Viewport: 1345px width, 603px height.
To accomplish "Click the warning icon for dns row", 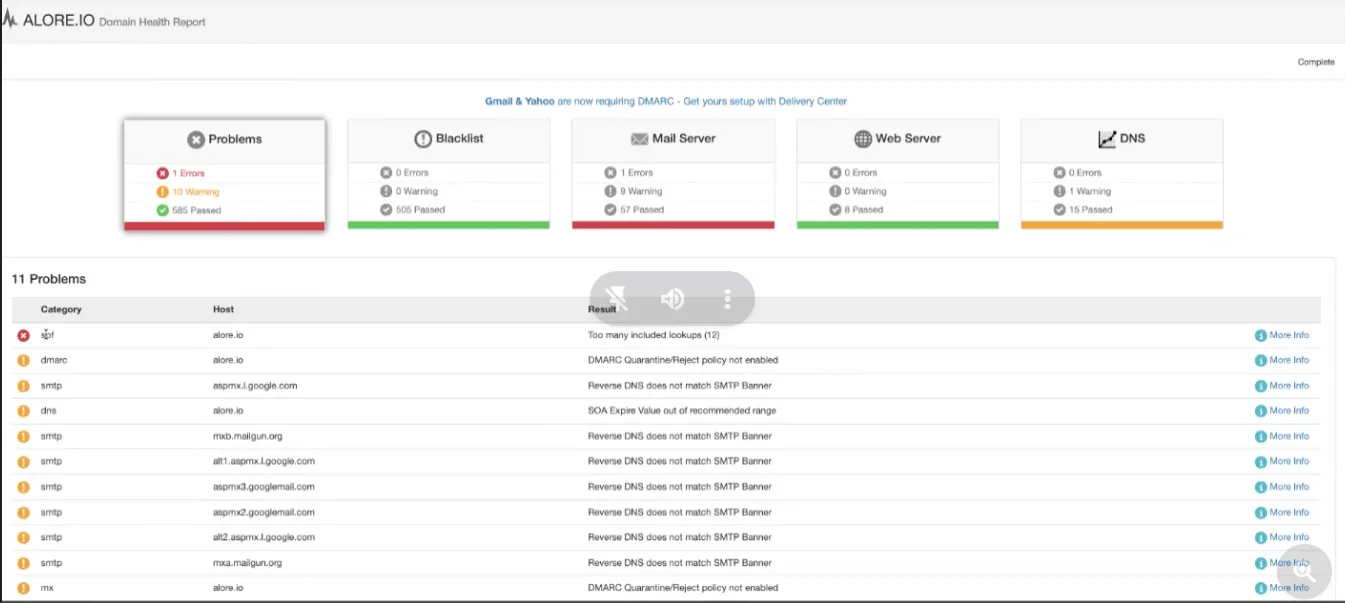I will click(x=24, y=411).
